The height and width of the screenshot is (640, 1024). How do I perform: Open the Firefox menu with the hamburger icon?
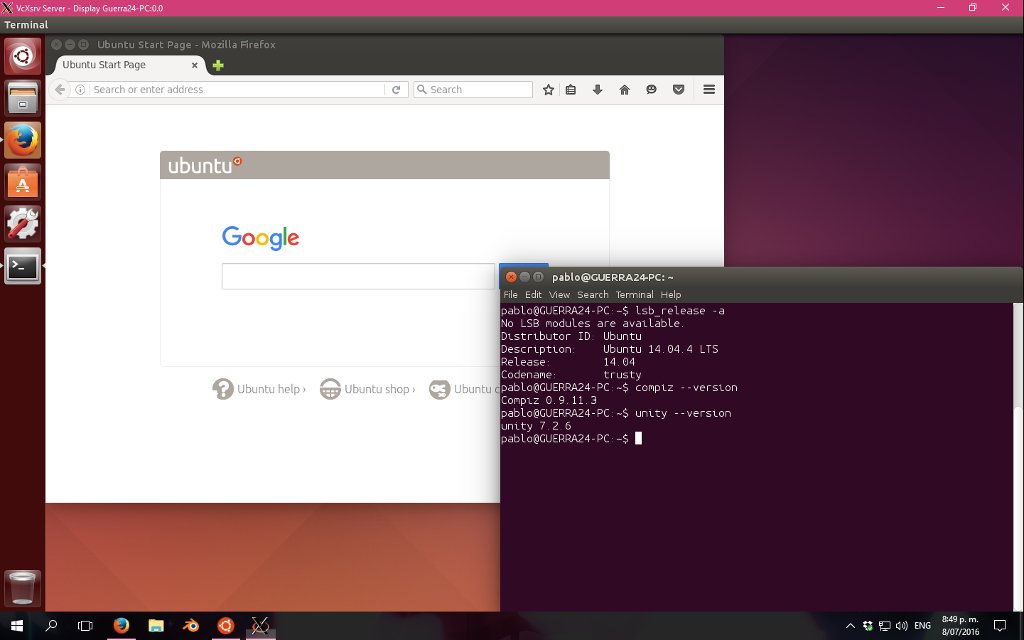[708, 89]
